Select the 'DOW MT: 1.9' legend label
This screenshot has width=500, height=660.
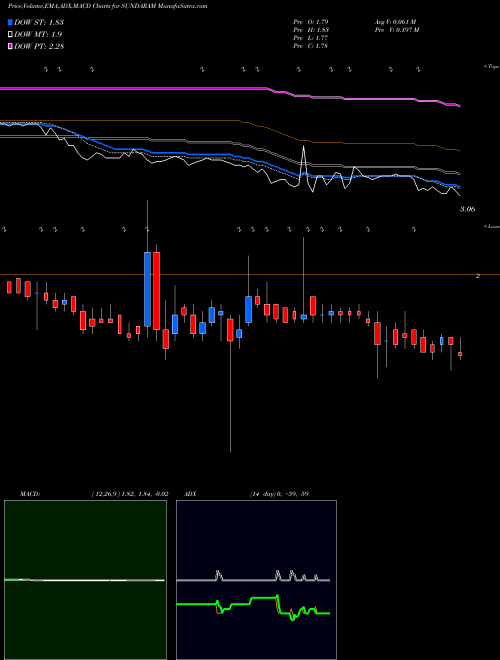pyautogui.click(x=38, y=35)
